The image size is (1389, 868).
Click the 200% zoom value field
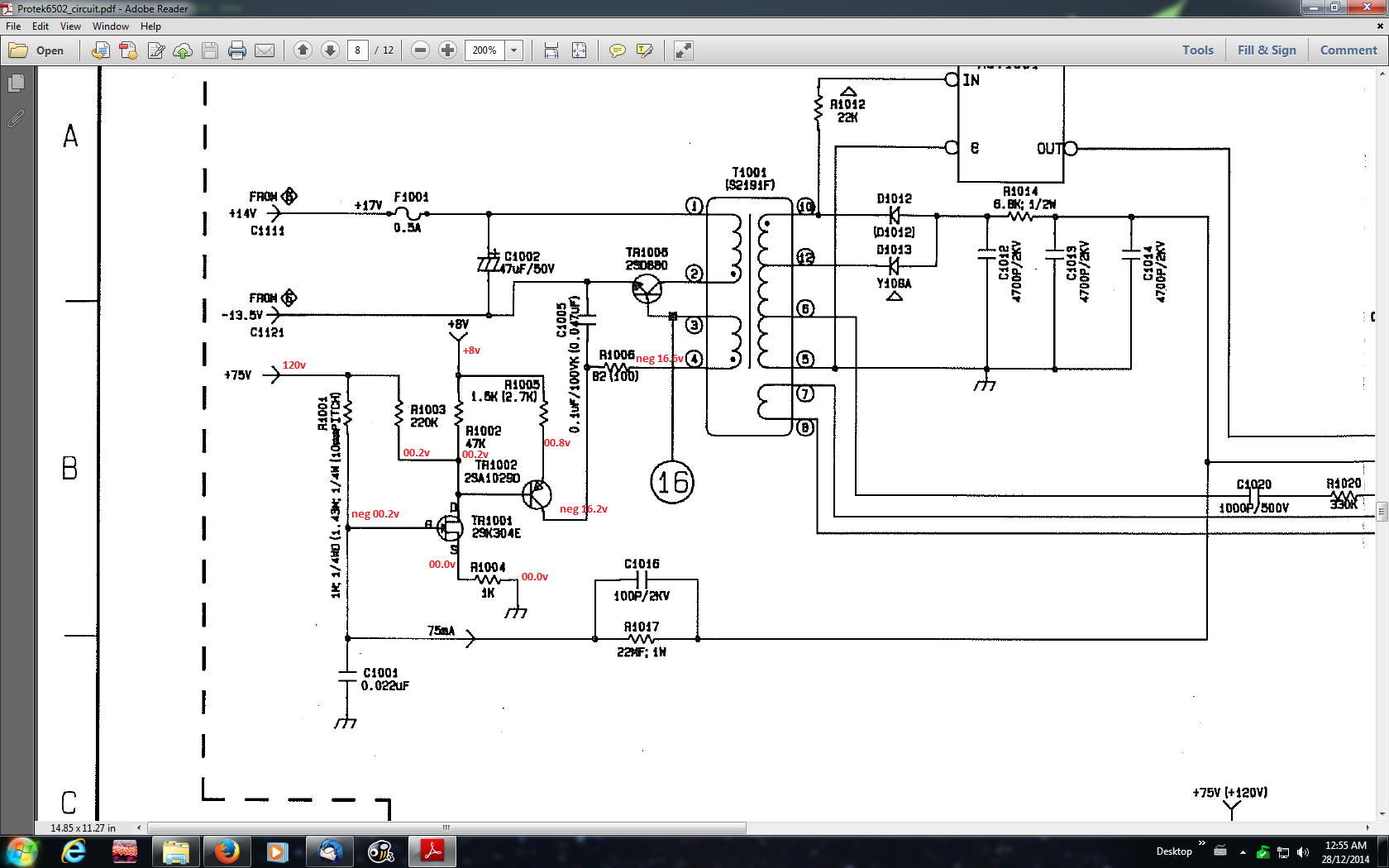(484, 50)
